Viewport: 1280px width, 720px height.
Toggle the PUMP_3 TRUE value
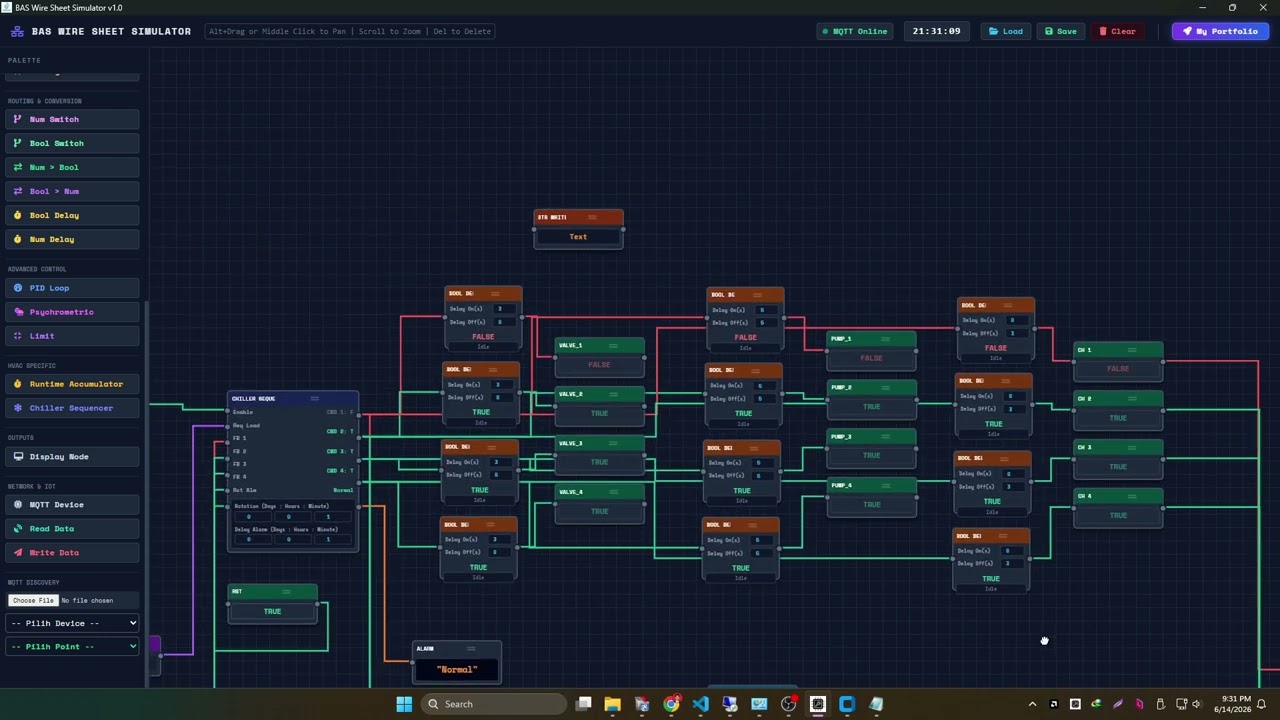[x=871, y=456]
